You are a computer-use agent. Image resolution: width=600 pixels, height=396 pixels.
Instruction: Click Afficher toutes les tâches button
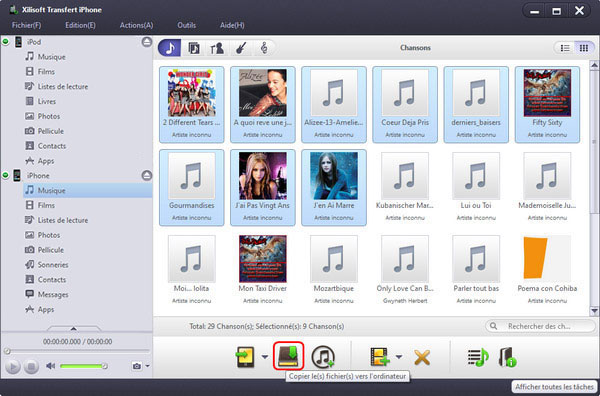pyautogui.click(x=554, y=387)
